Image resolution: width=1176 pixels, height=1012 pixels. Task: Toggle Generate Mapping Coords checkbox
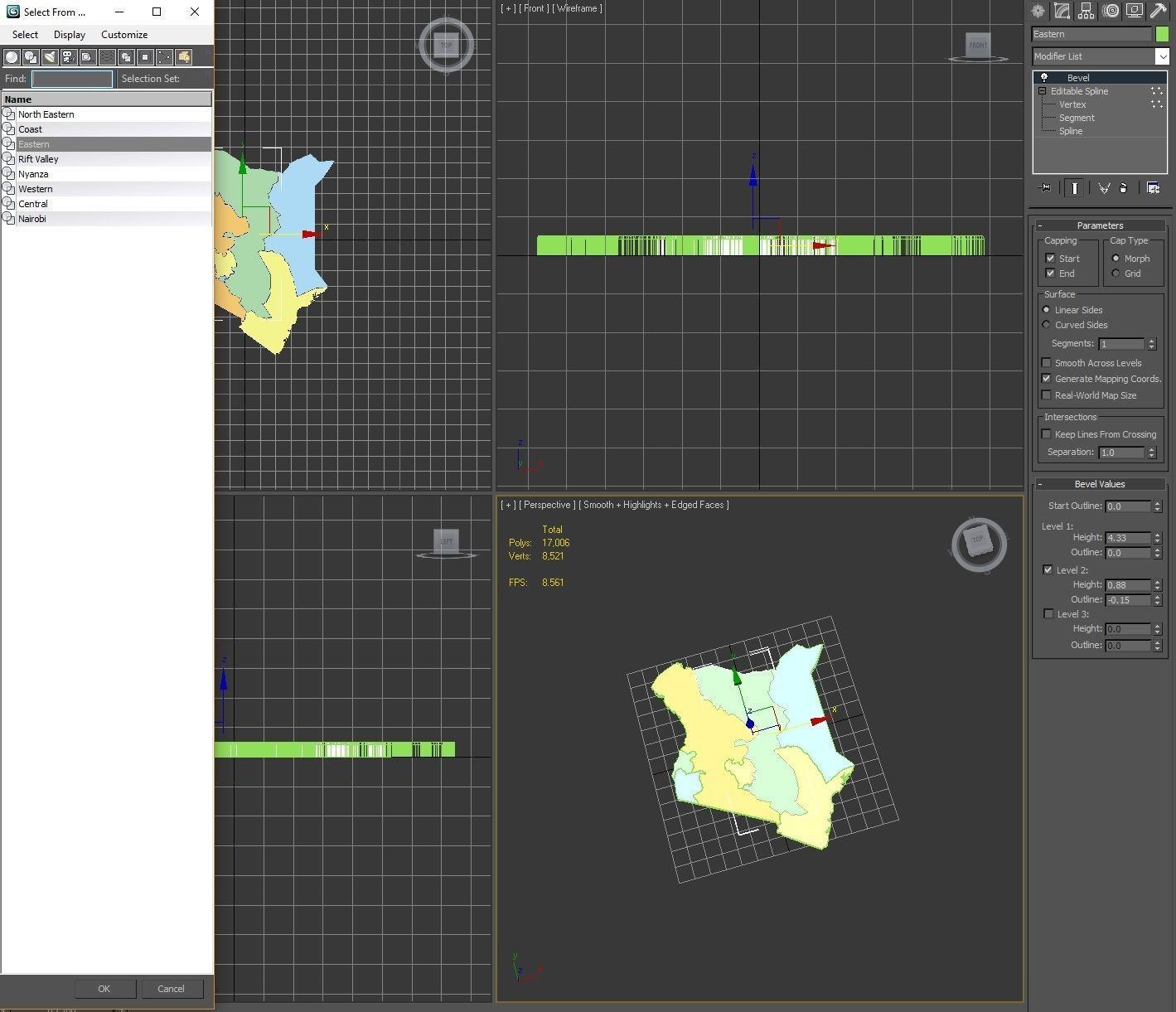click(x=1046, y=379)
